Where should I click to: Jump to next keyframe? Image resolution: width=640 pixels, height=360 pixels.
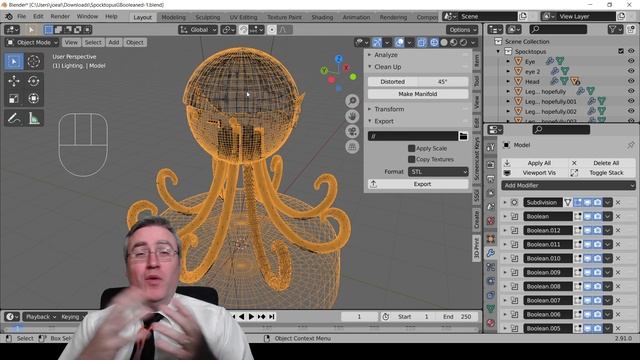pyautogui.click(x=262, y=316)
